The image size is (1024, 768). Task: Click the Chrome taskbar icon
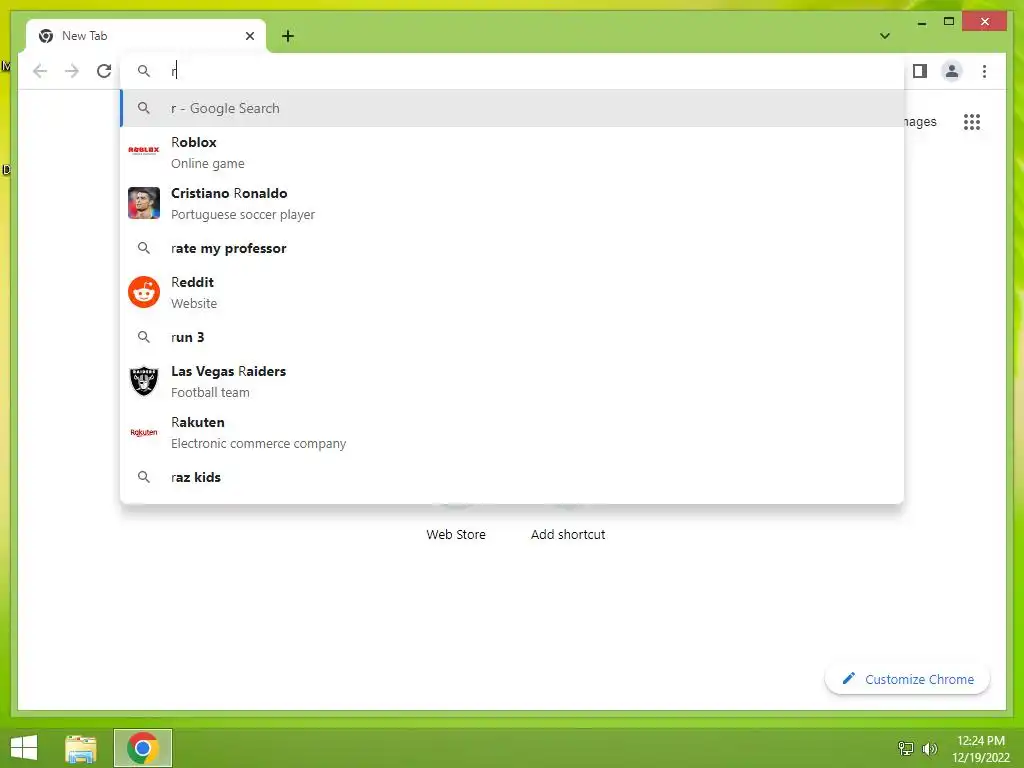coord(142,748)
